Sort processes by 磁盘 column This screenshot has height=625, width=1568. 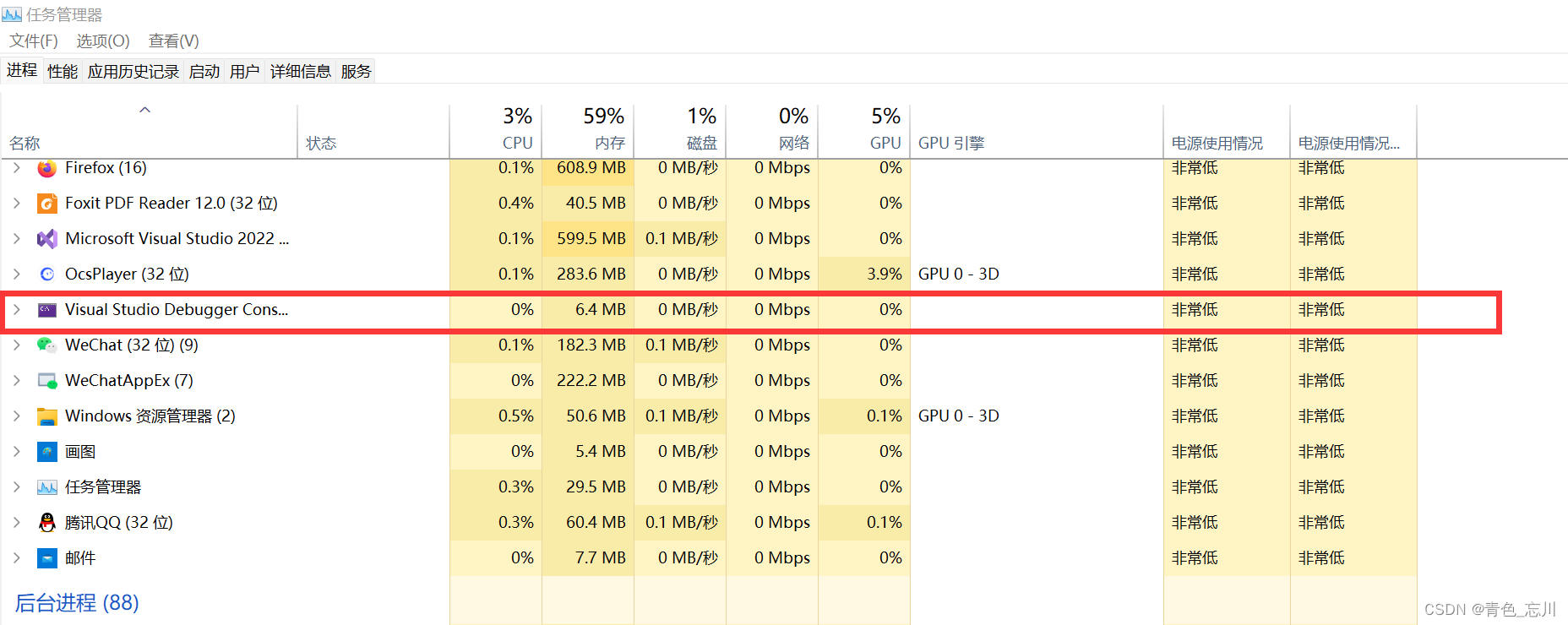pyautogui.click(x=680, y=131)
